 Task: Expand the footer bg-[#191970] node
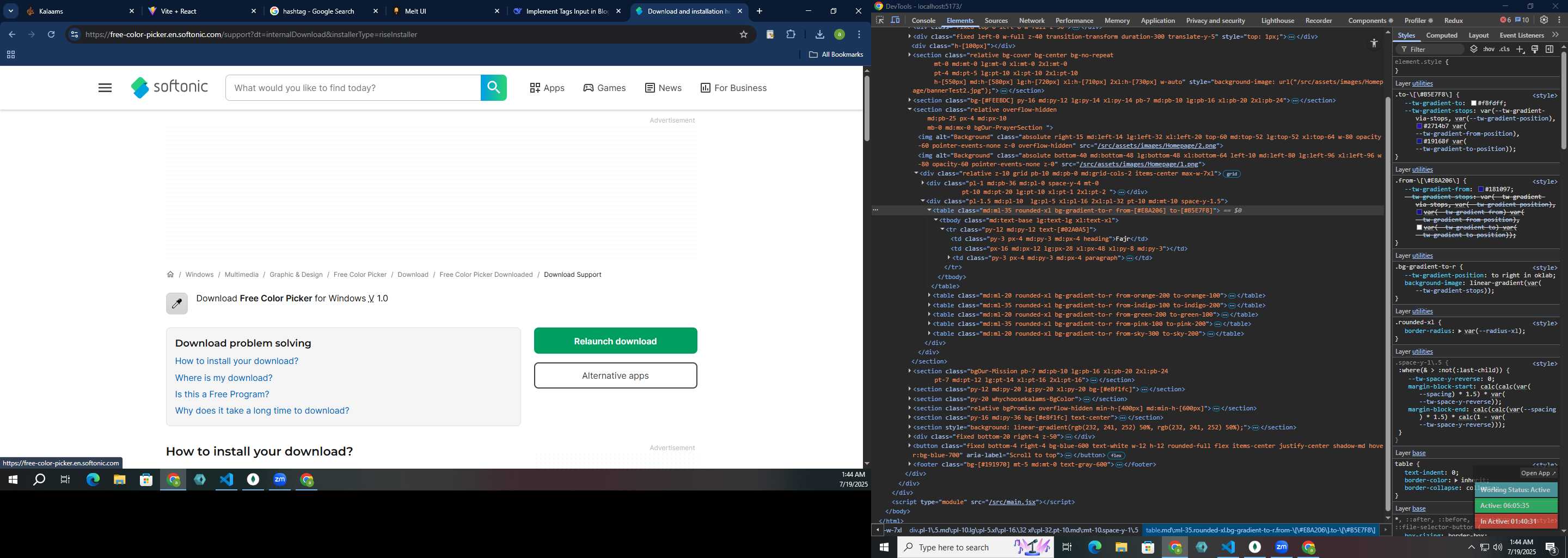pyautogui.click(x=910, y=465)
